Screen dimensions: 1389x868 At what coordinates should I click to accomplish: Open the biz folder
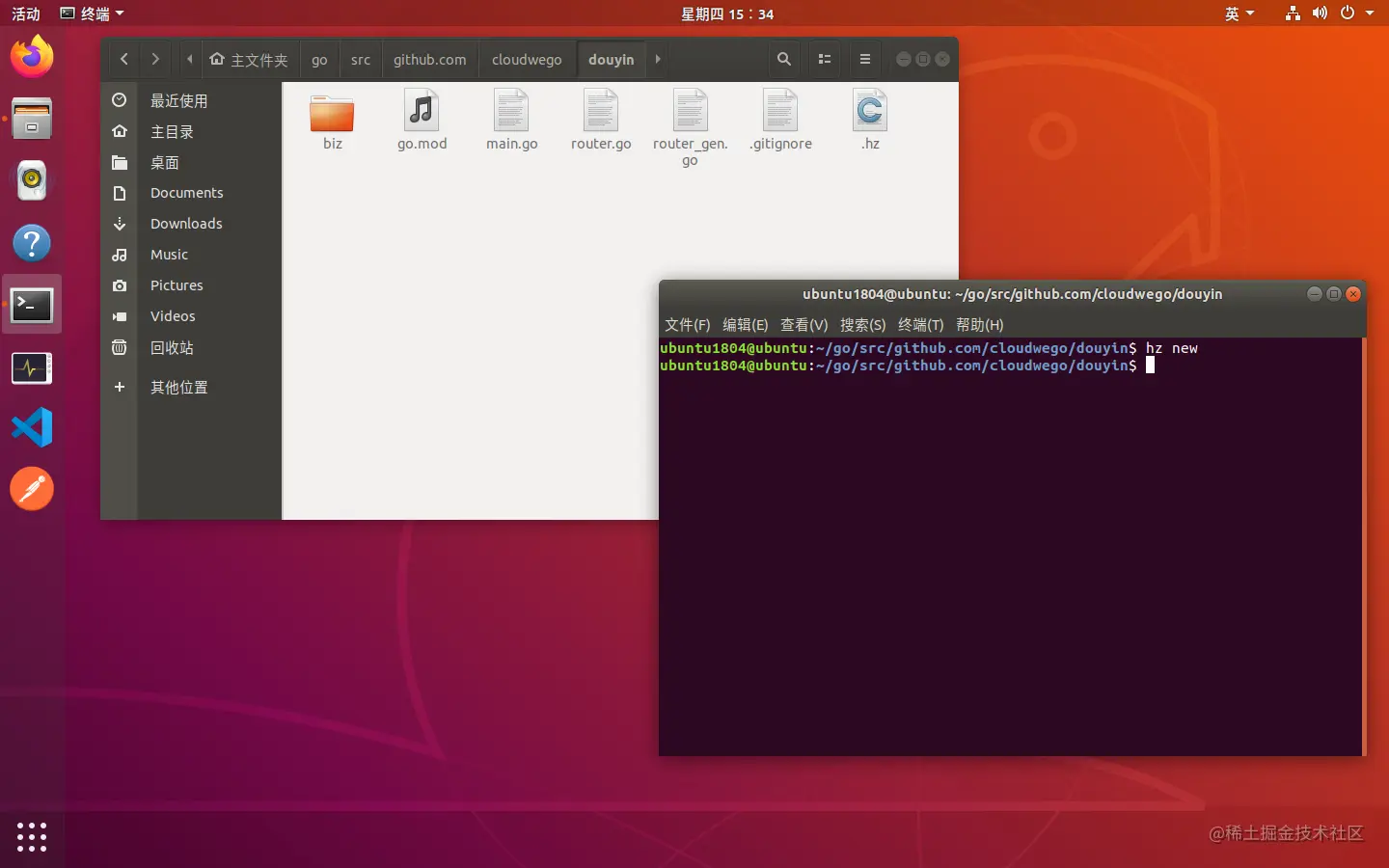[332, 114]
